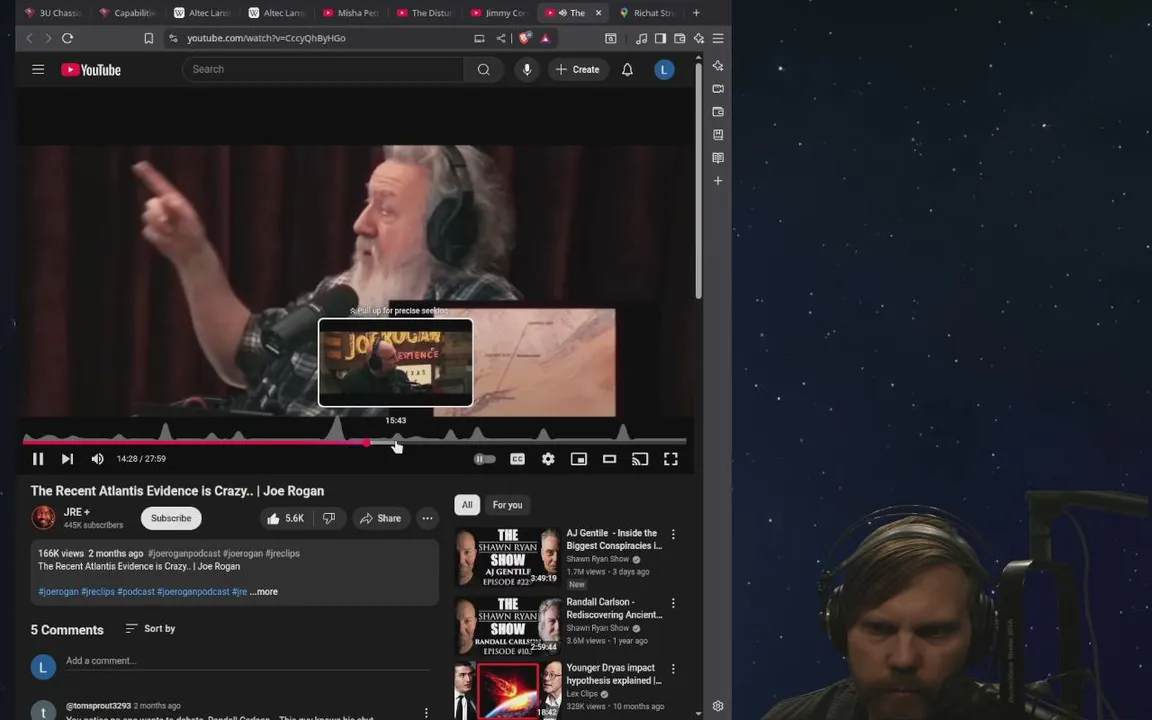
Task: Switch to miniplayer mode
Action: coord(579,459)
